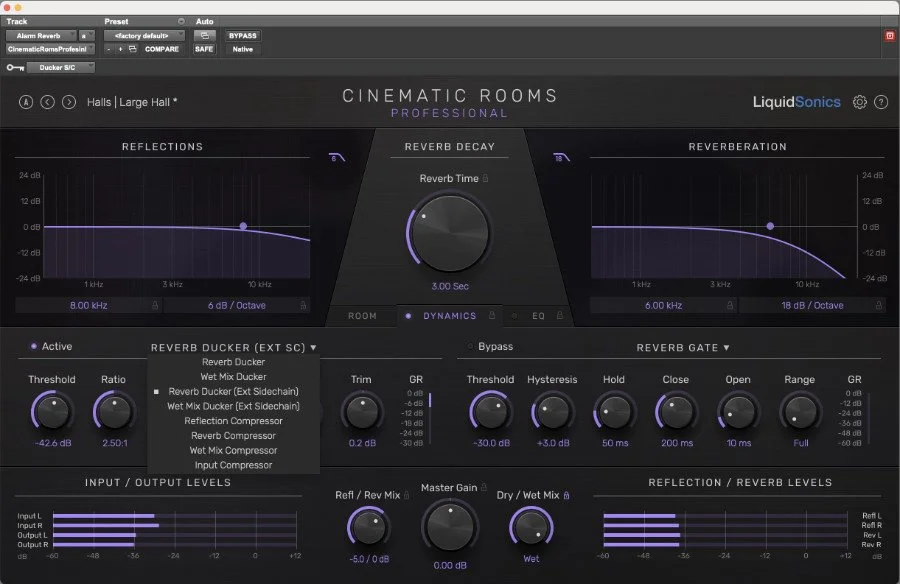Collapse the Reverb Ducker (Ext SC) mode dropdown

pos(234,347)
